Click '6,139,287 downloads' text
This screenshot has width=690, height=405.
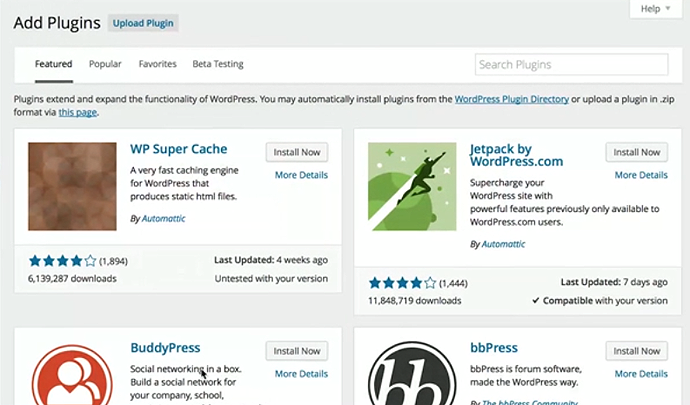(x=72, y=279)
